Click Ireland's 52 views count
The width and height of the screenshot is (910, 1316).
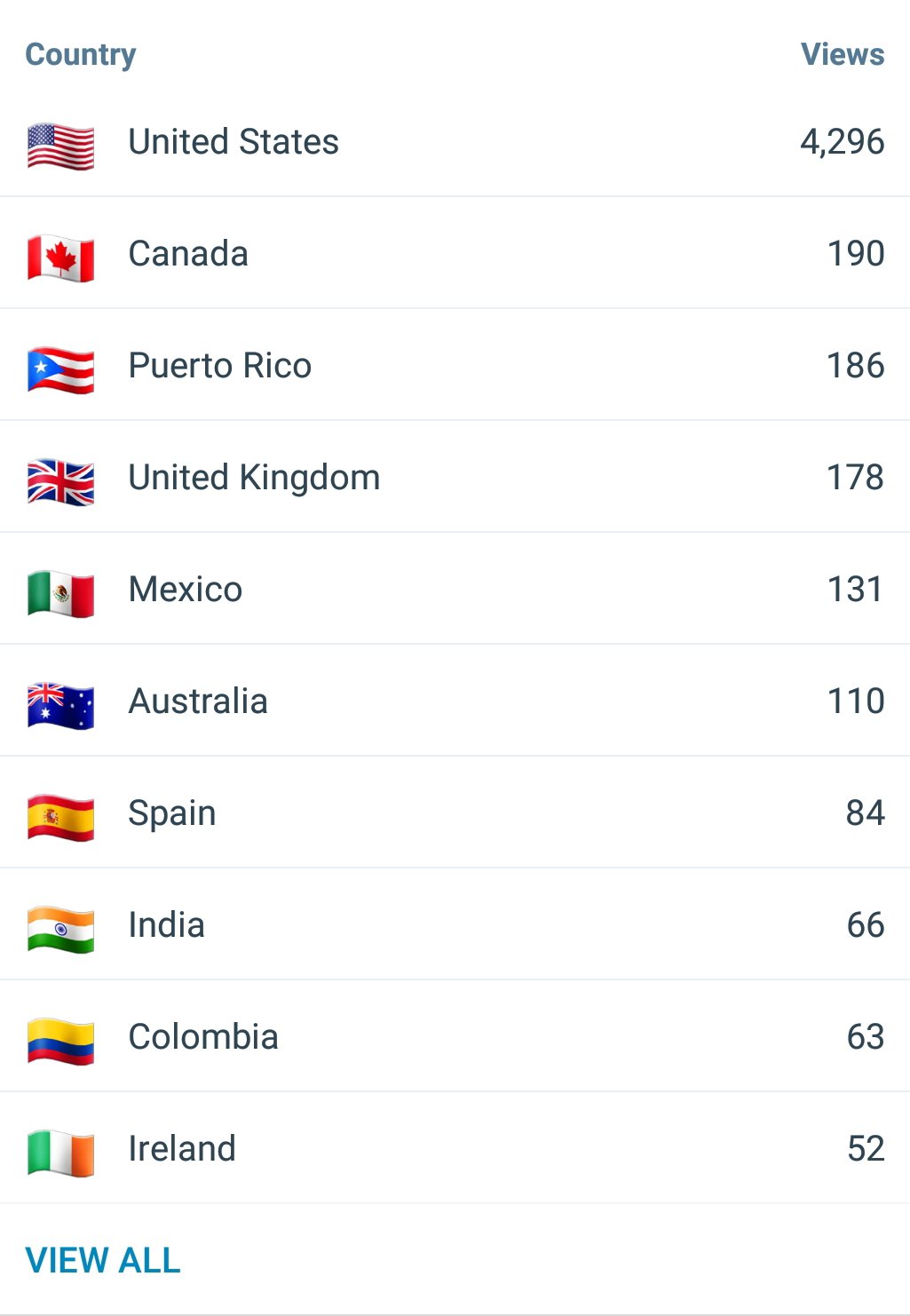pos(866,1149)
